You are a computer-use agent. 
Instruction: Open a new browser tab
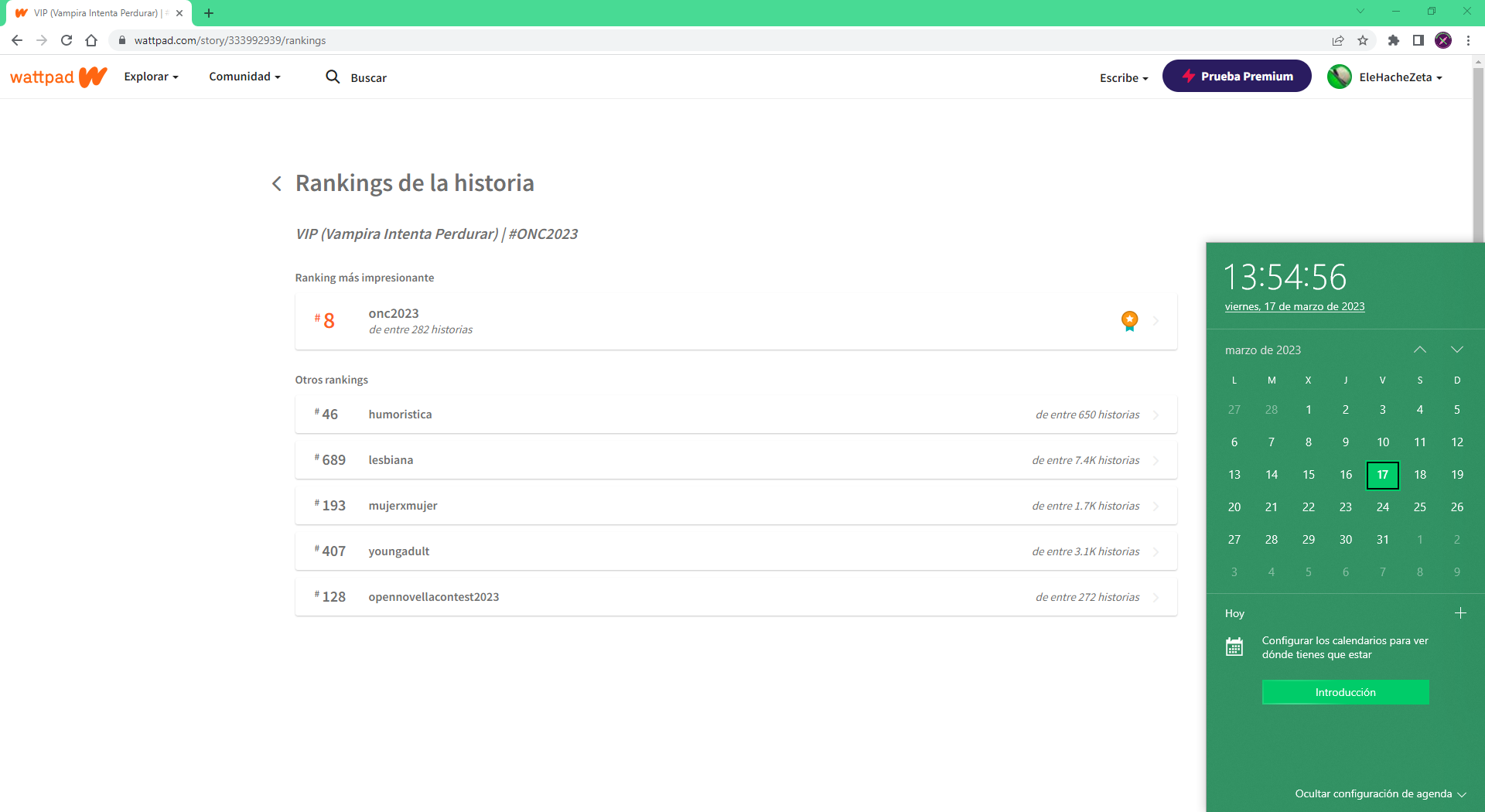[x=209, y=13]
